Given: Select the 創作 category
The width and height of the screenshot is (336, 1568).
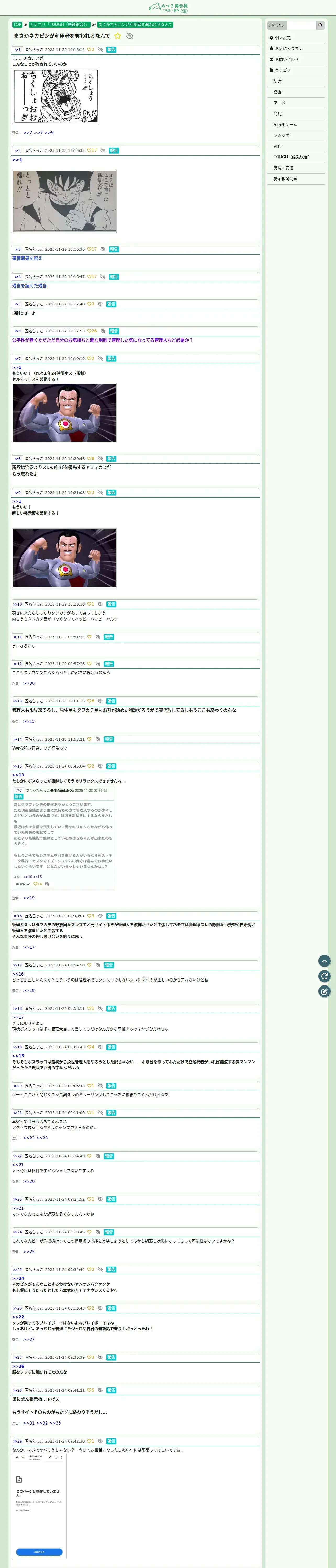Looking at the screenshot, I should [x=277, y=146].
